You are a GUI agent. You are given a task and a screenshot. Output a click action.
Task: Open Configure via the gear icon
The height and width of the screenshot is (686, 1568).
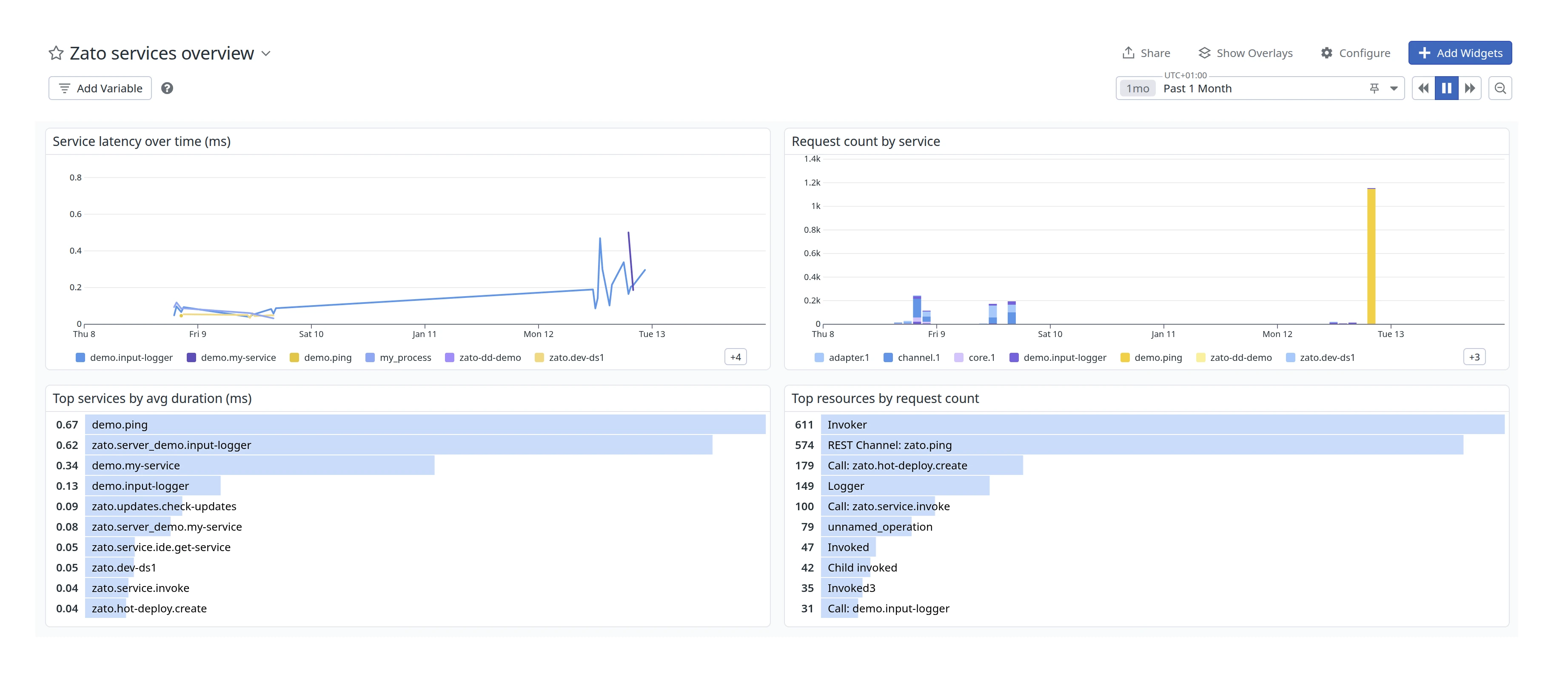1326,53
